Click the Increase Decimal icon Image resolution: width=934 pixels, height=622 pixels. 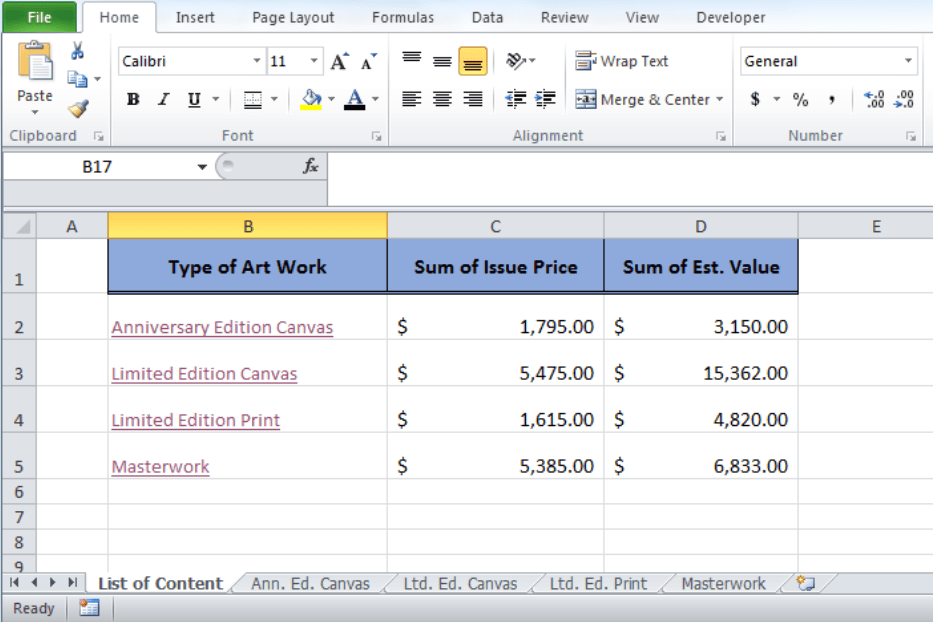(874, 99)
